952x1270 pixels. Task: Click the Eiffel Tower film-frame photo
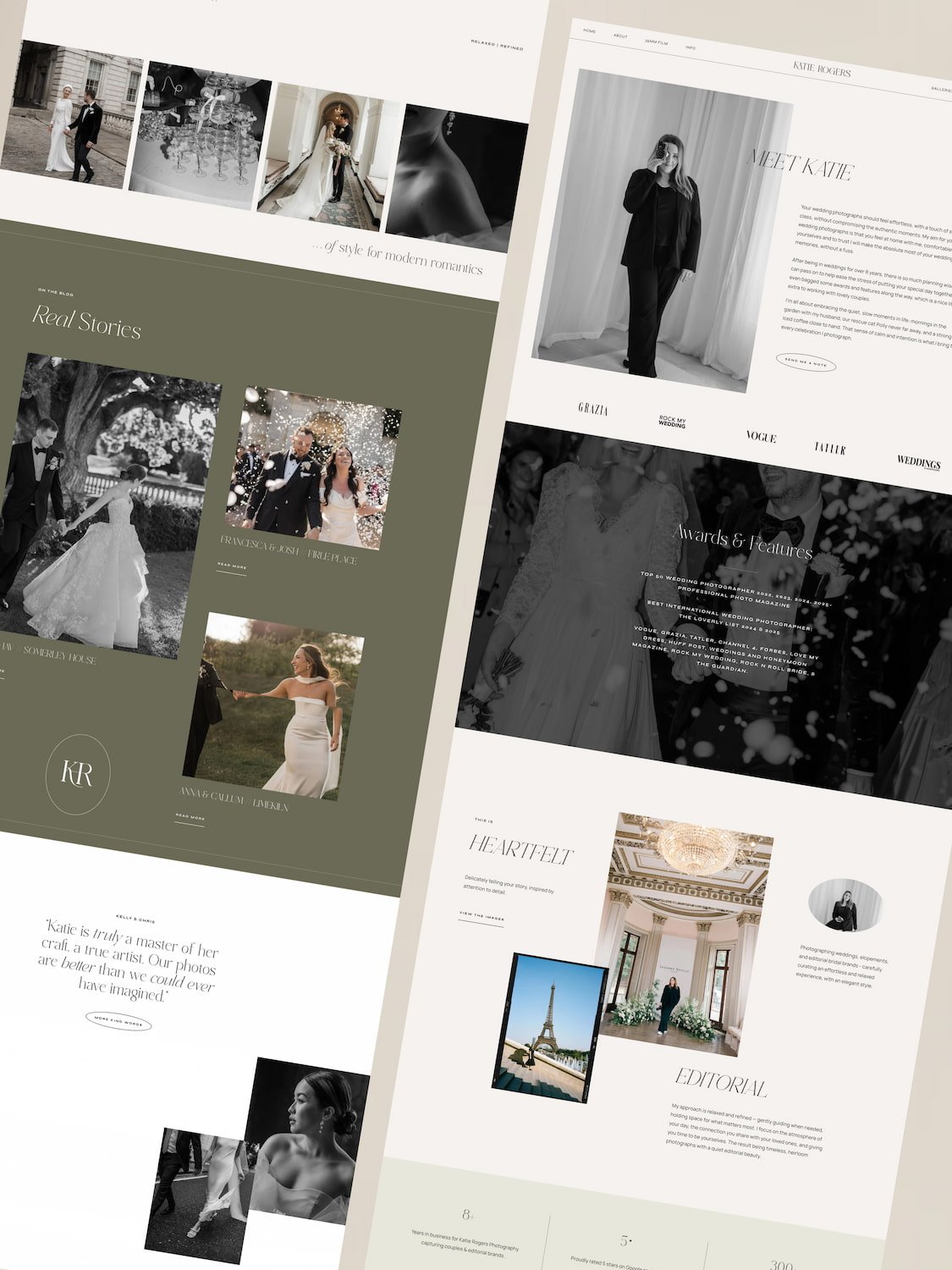(x=548, y=1029)
